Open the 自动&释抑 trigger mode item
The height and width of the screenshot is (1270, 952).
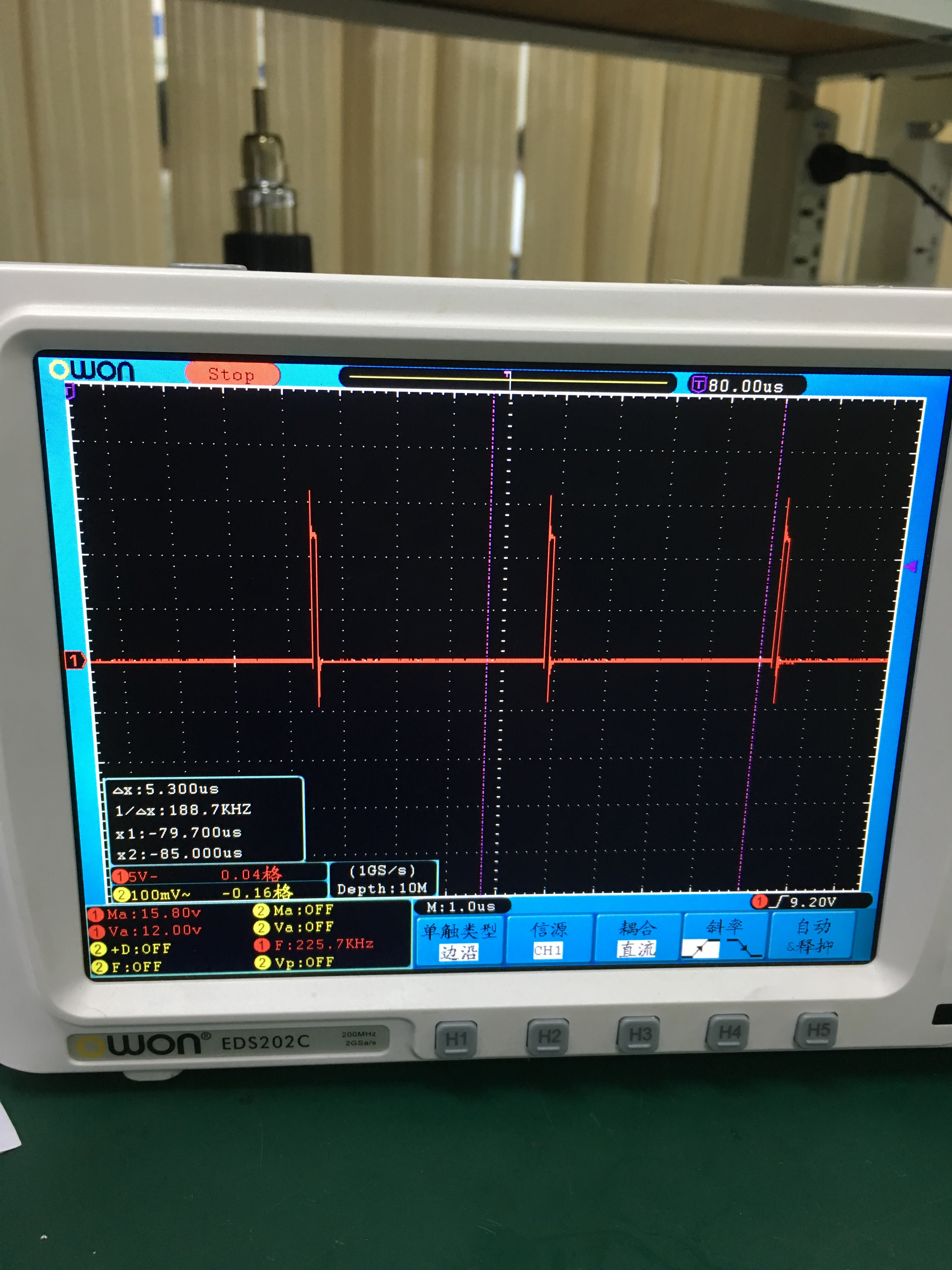[812, 936]
